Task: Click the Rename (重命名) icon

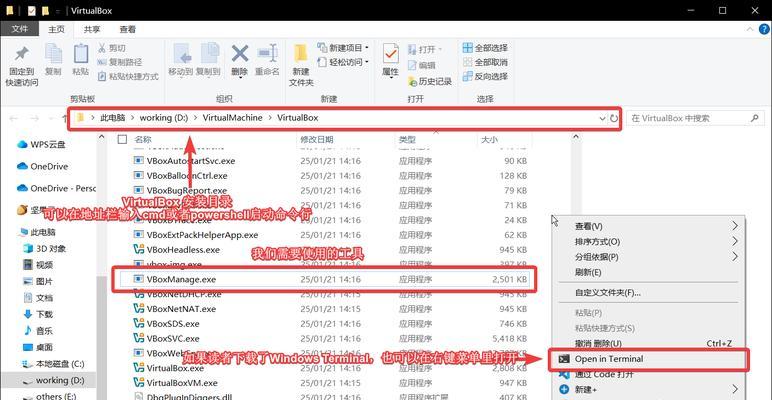Action: [267, 53]
